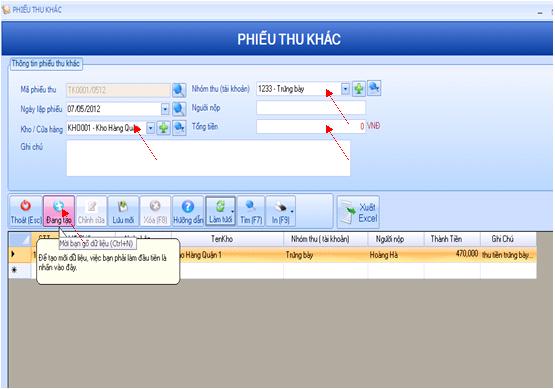
Task: Select the row with Hoàng Hà
Action: (x=273, y=254)
